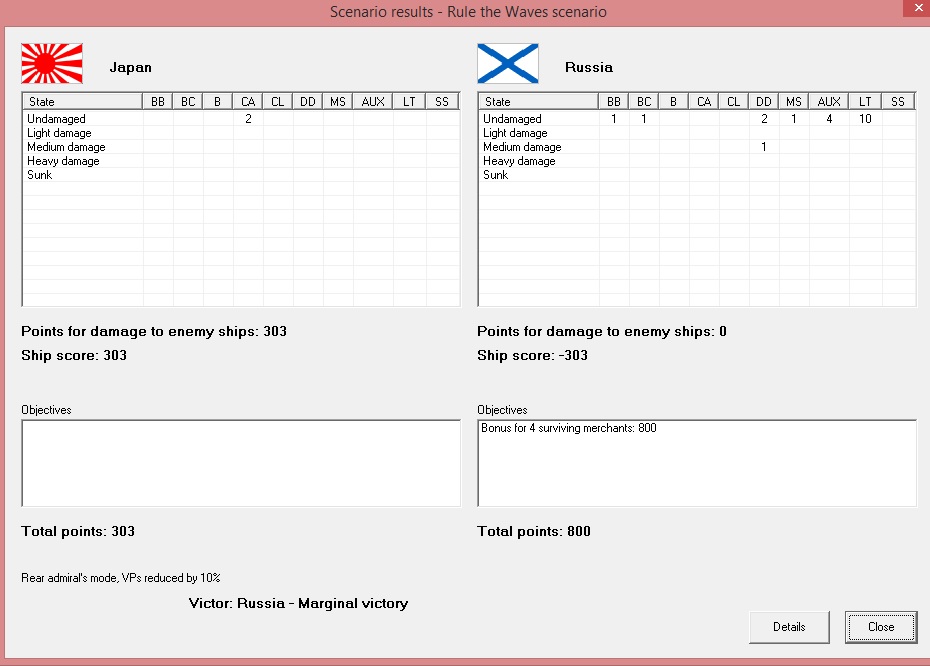Viewport: 930px width, 666px height.
Task: Click Russia's undamaged AUX count of 4
Action: (x=829, y=119)
